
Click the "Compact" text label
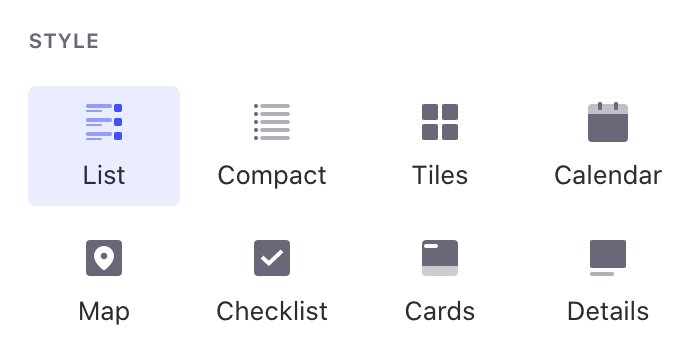pyautogui.click(x=272, y=176)
